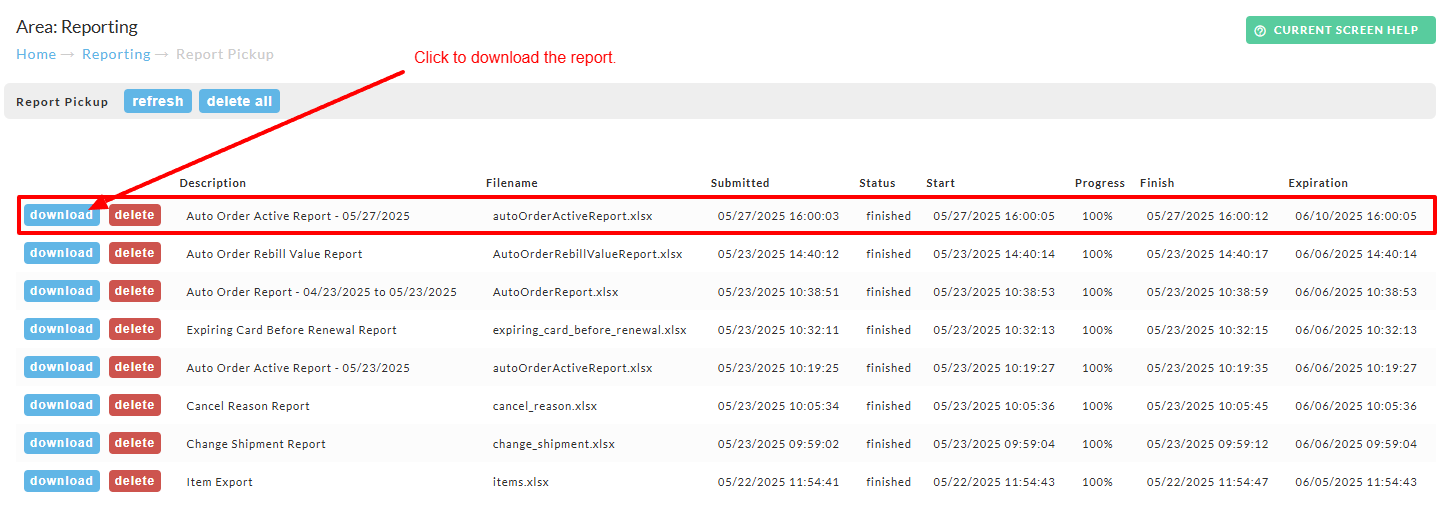1441x531 pixels.
Task: Click finish time 05/23/2025 09:59:12
Action: [x=1208, y=444]
